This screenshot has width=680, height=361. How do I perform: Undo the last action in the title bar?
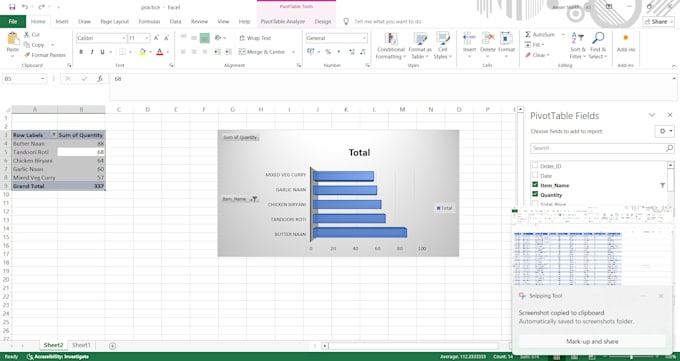25,7
